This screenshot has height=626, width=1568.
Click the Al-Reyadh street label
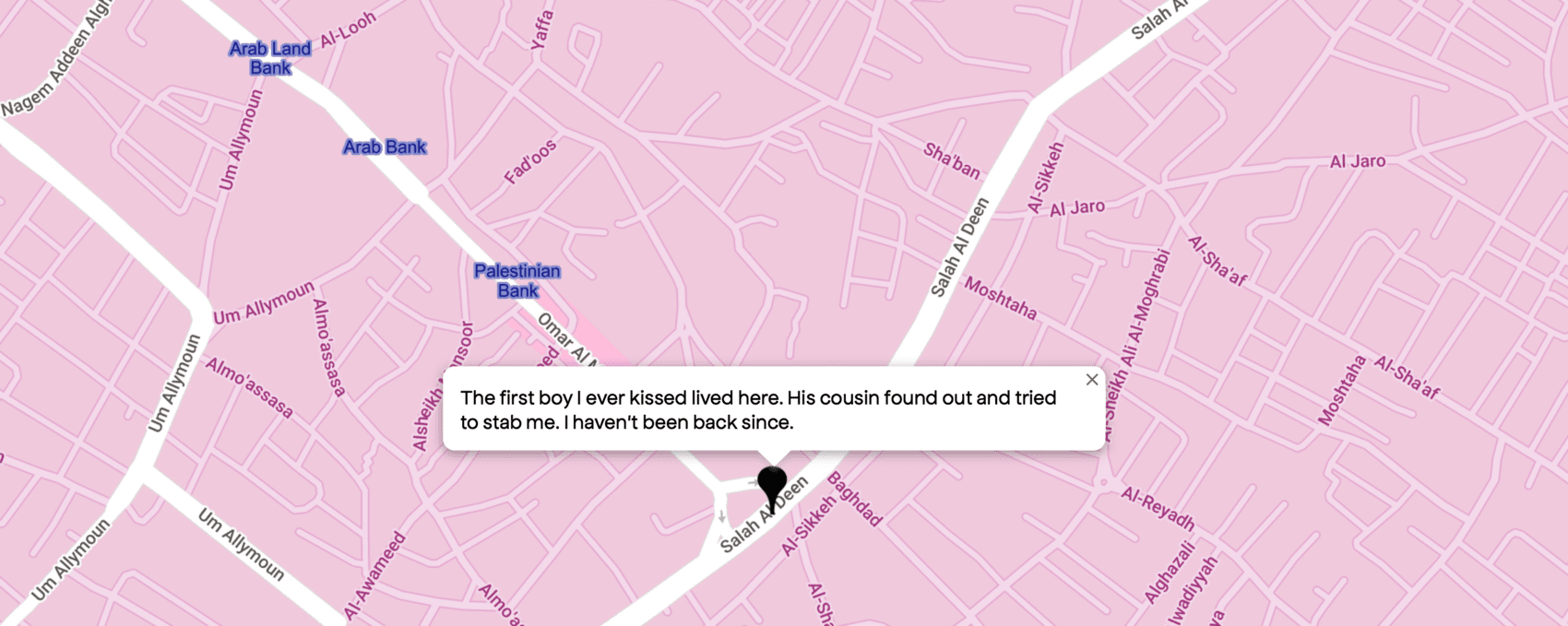(x=1158, y=509)
